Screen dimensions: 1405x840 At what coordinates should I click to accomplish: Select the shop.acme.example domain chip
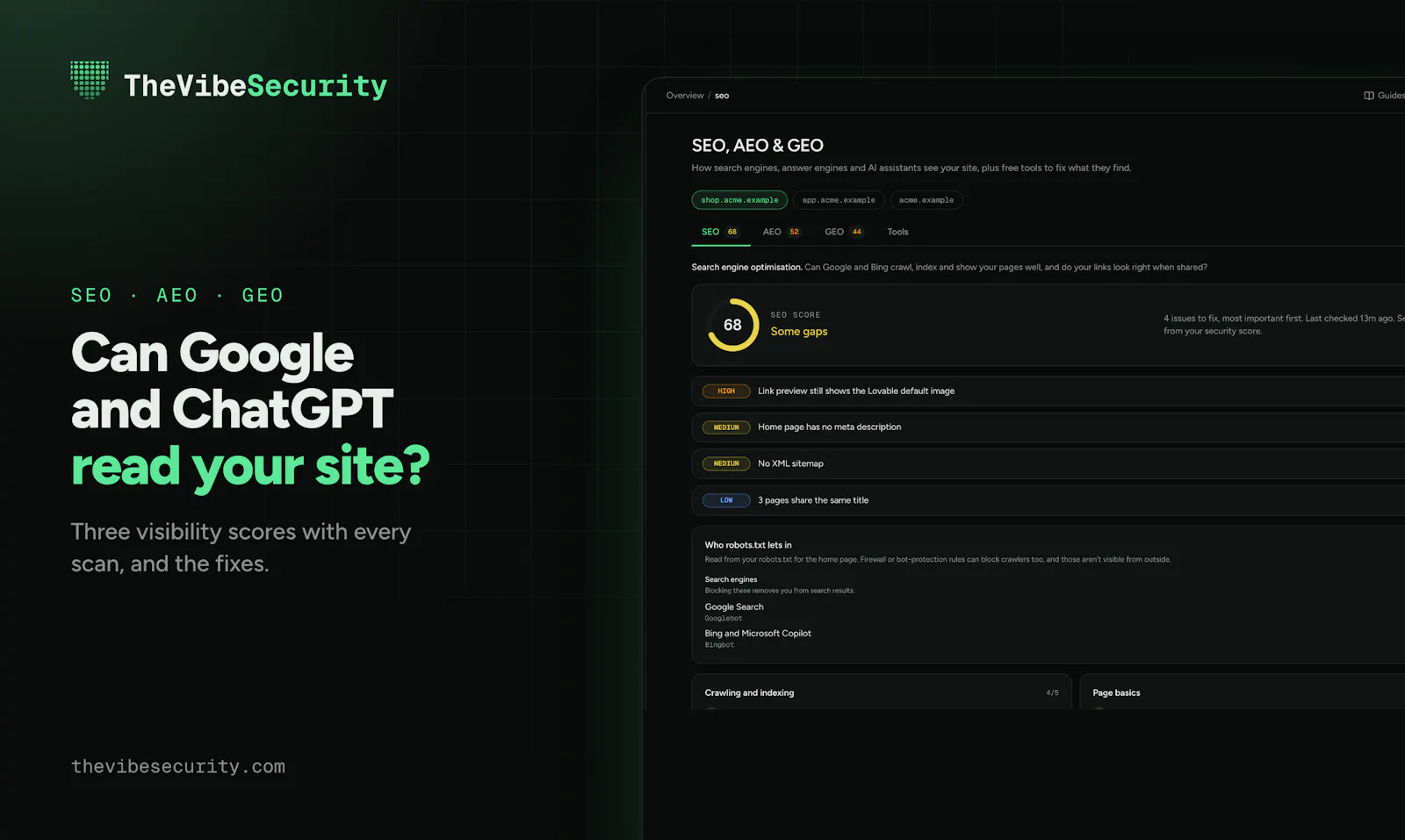click(739, 200)
